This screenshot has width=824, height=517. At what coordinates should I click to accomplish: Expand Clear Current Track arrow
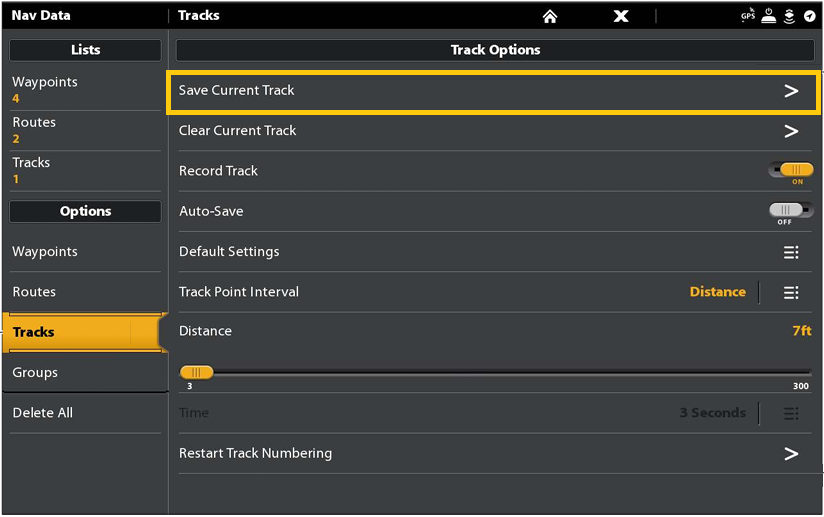coord(791,131)
